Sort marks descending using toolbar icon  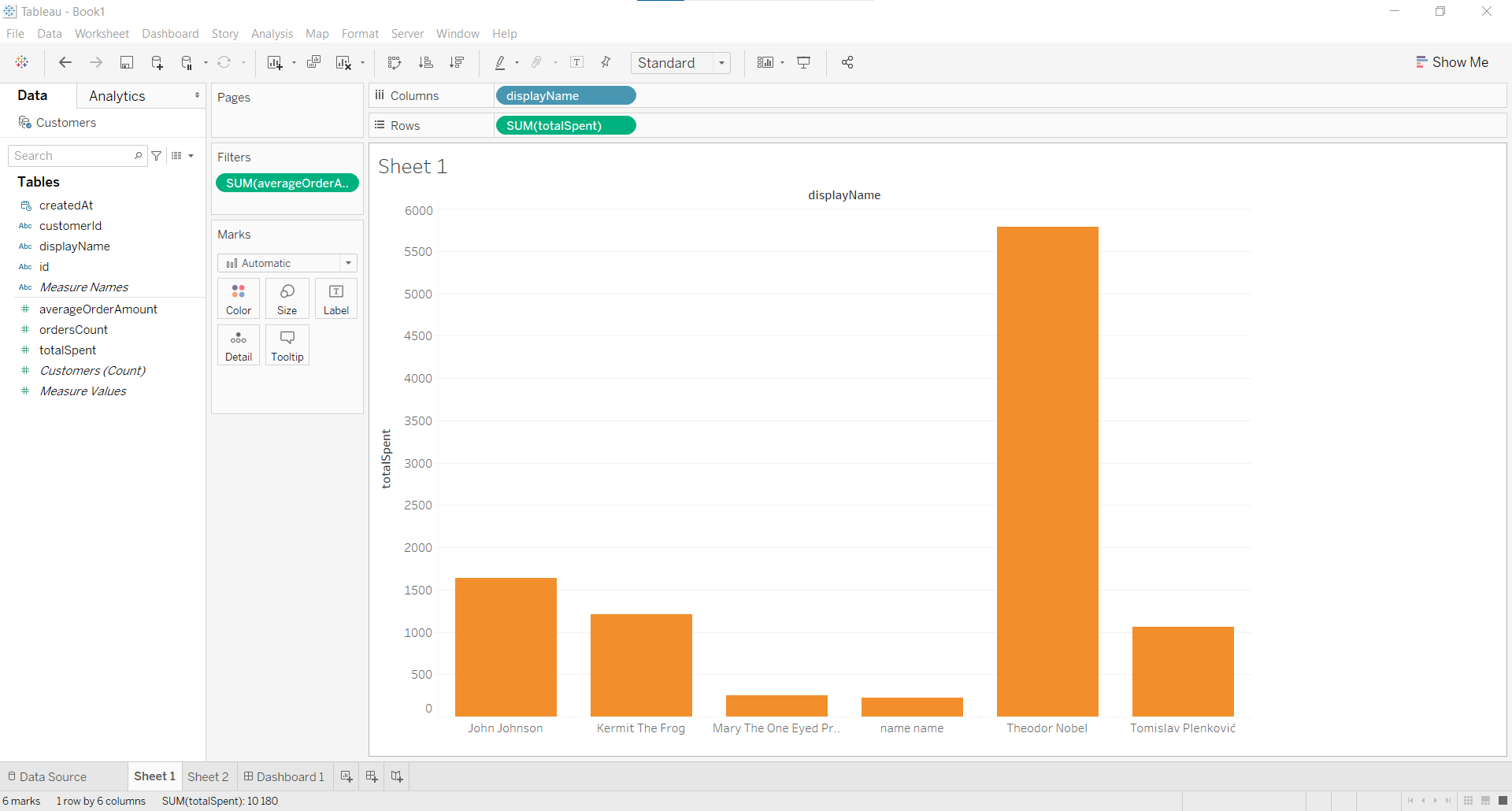pos(457,62)
